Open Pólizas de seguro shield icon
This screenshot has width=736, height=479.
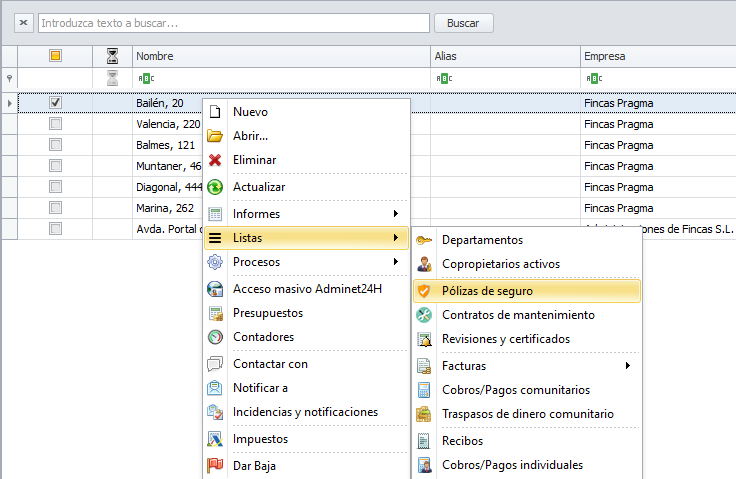click(x=424, y=291)
